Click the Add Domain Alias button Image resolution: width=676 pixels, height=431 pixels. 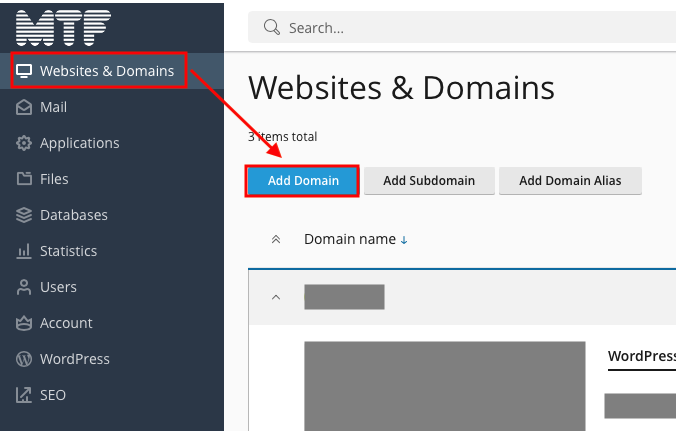[570, 181]
